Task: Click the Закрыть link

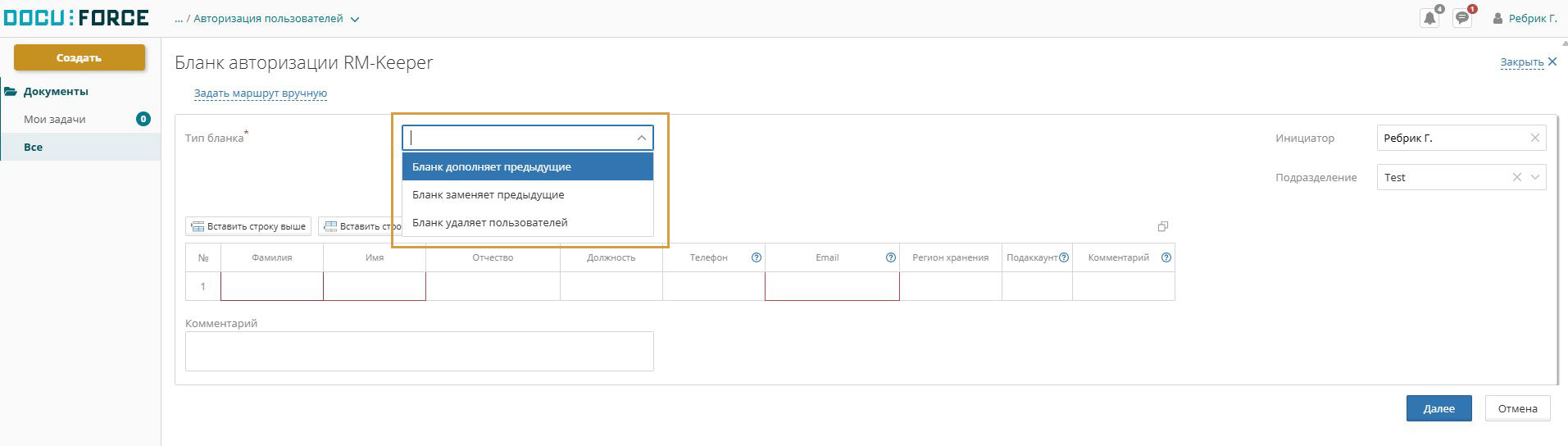Action: click(x=1522, y=61)
